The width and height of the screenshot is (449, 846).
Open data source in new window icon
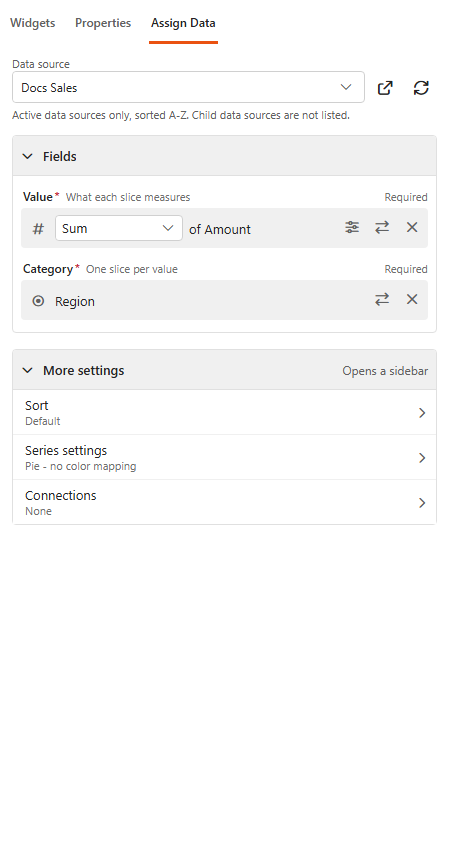click(x=385, y=87)
